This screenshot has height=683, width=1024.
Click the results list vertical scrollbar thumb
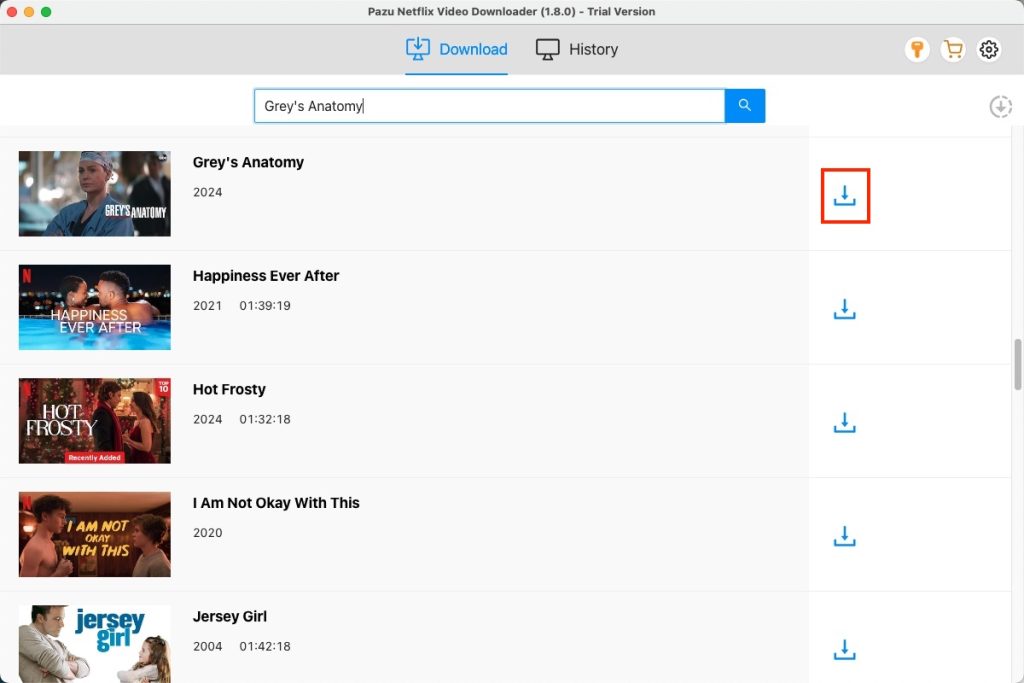[1018, 364]
